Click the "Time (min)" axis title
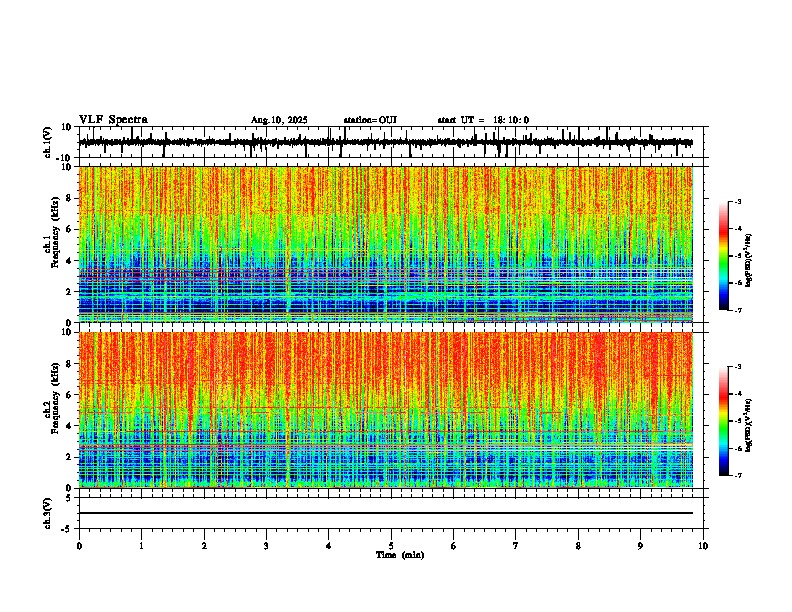Viewport: 792px width, 612px height. pos(400,555)
